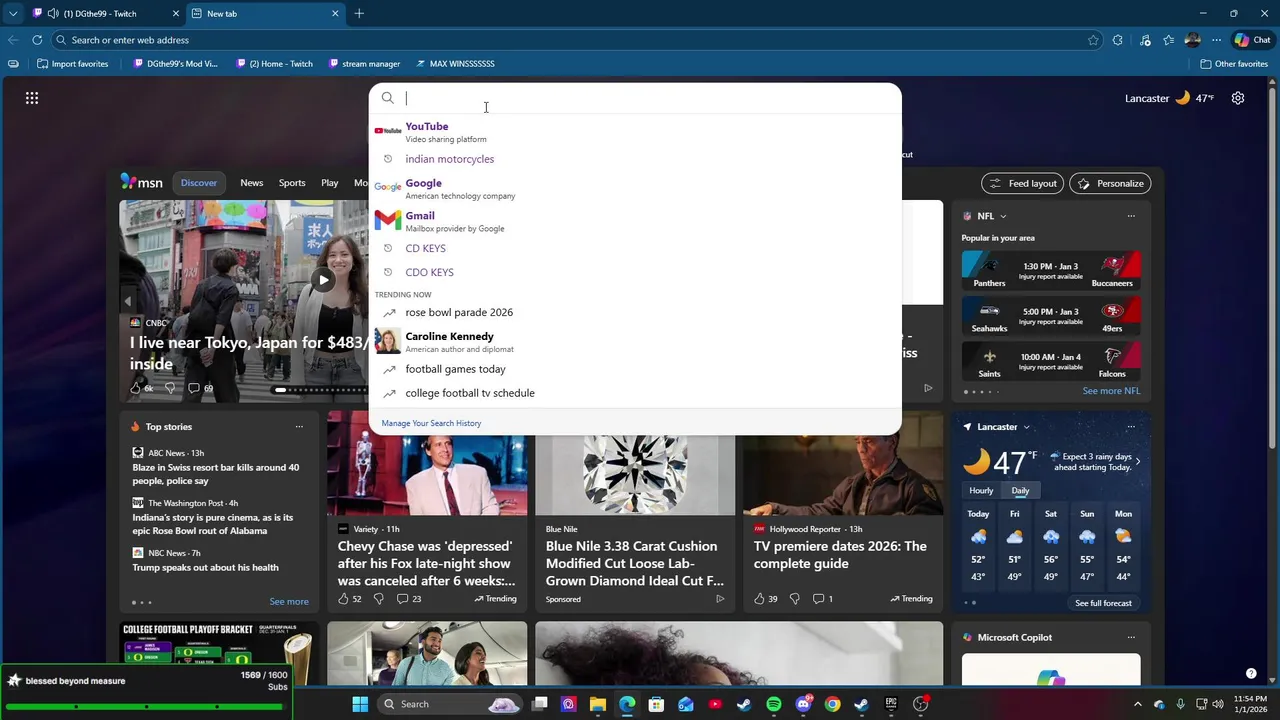Open comments on Chevy Chase article
The height and width of the screenshot is (720, 1280).
[408, 599]
